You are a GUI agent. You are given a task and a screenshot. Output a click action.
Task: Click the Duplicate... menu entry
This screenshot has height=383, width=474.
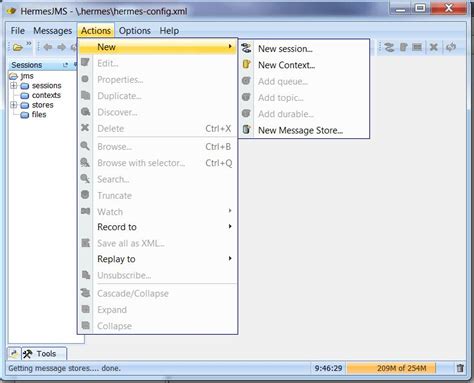(157, 96)
